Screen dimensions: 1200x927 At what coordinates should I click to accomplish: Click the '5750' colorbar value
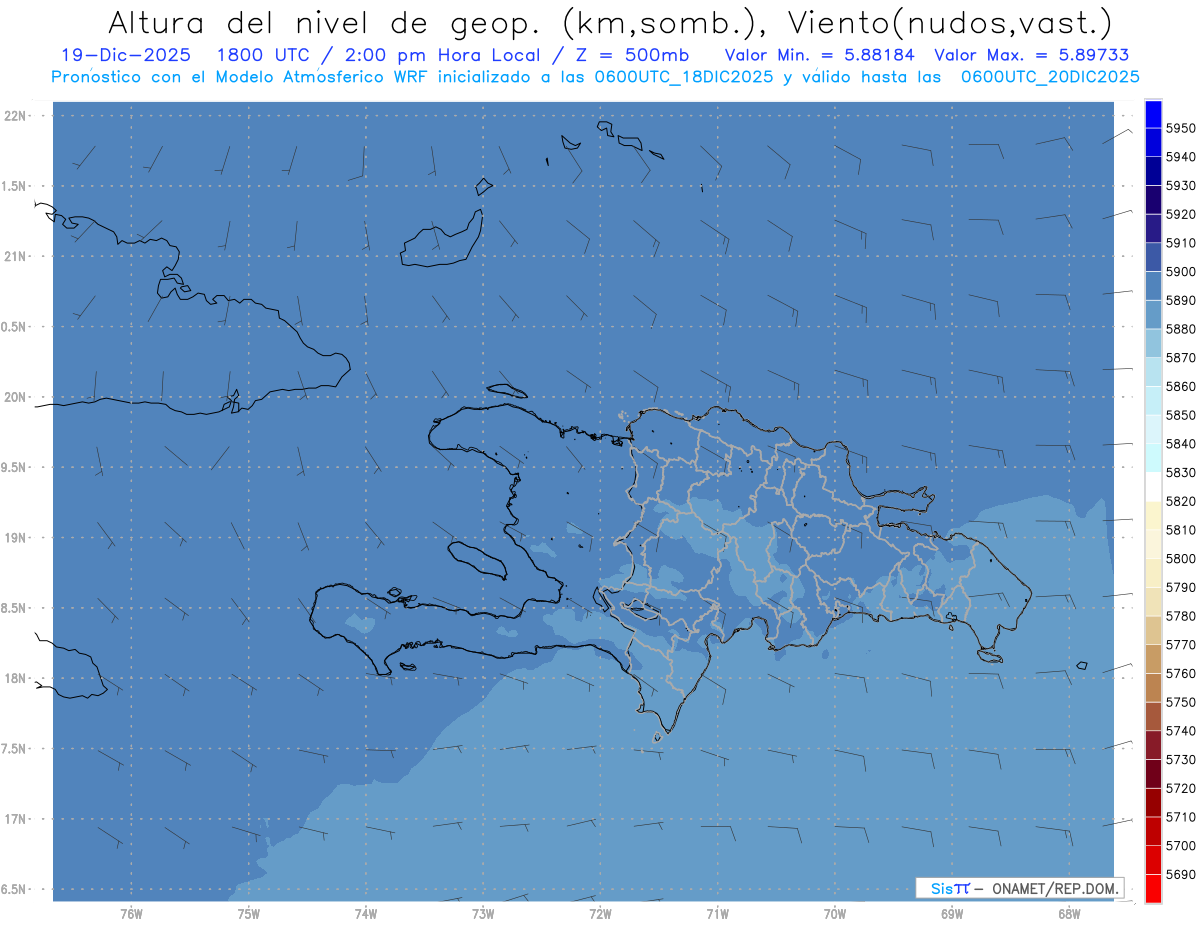pyautogui.click(x=1180, y=702)
